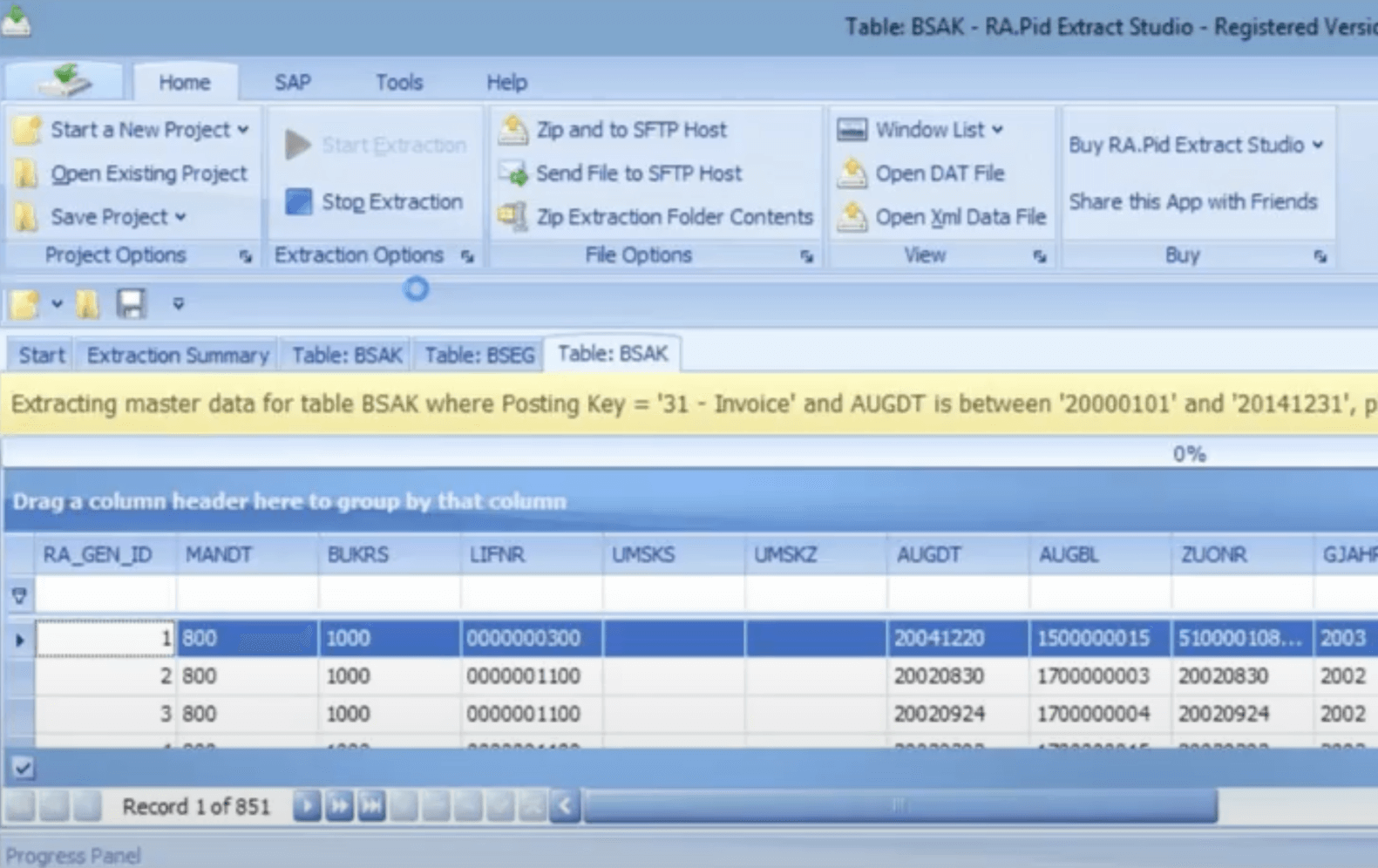1378x868 pixels.
Task: Click the Window List icon
Action: click(852, 130)
